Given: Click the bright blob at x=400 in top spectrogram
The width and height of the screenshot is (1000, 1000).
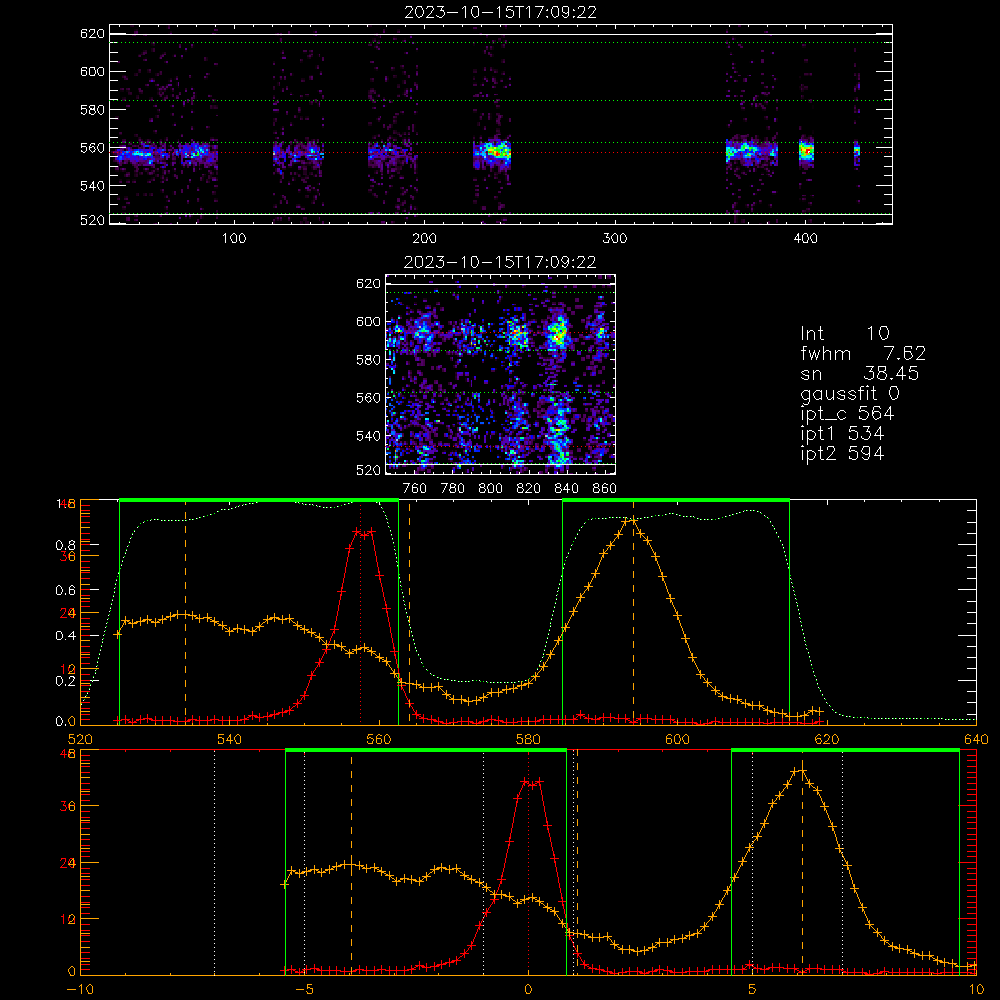Looking at the screenshot, I should [806, 151].
